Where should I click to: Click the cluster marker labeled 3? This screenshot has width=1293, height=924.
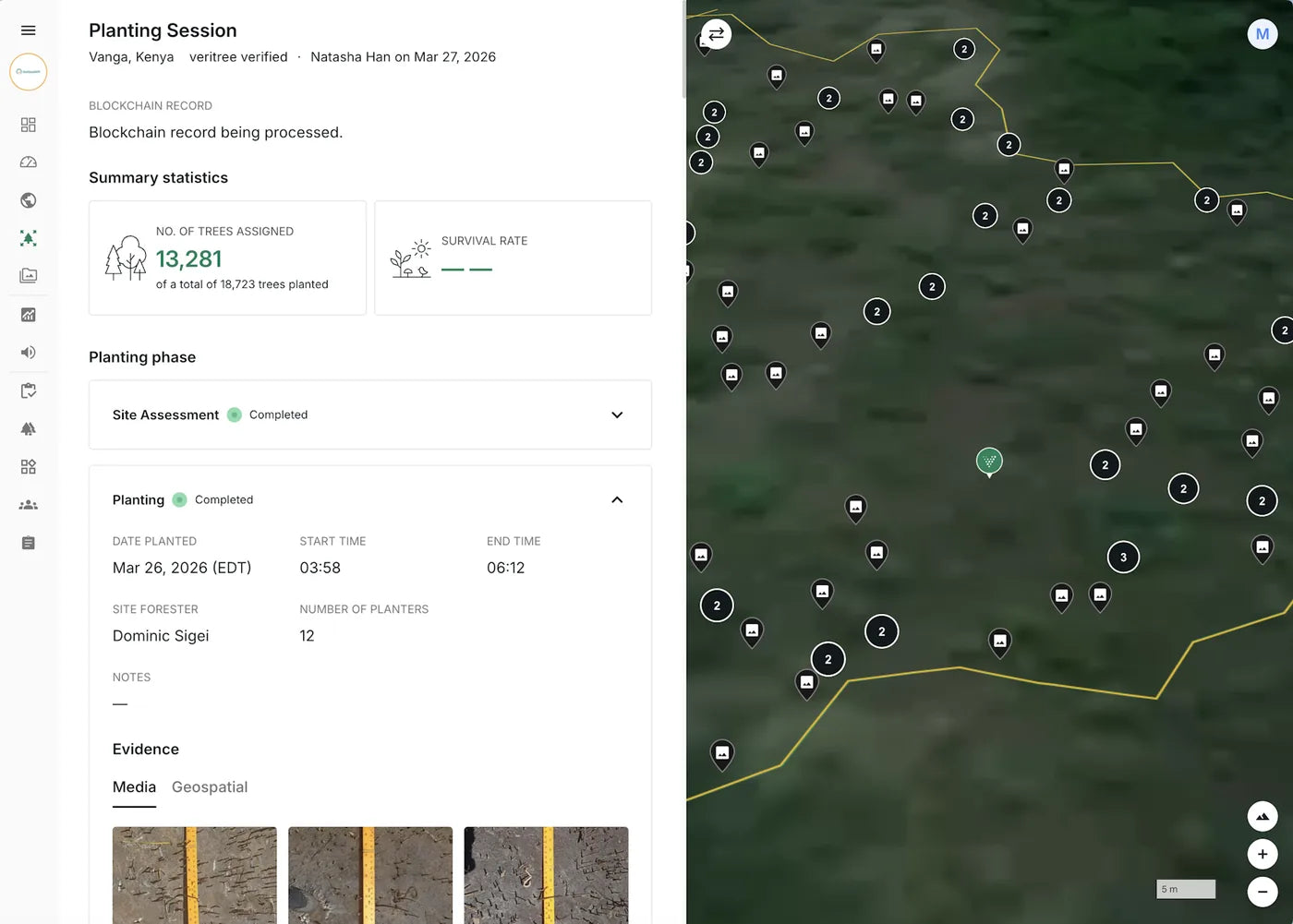tap(1123, 557)
